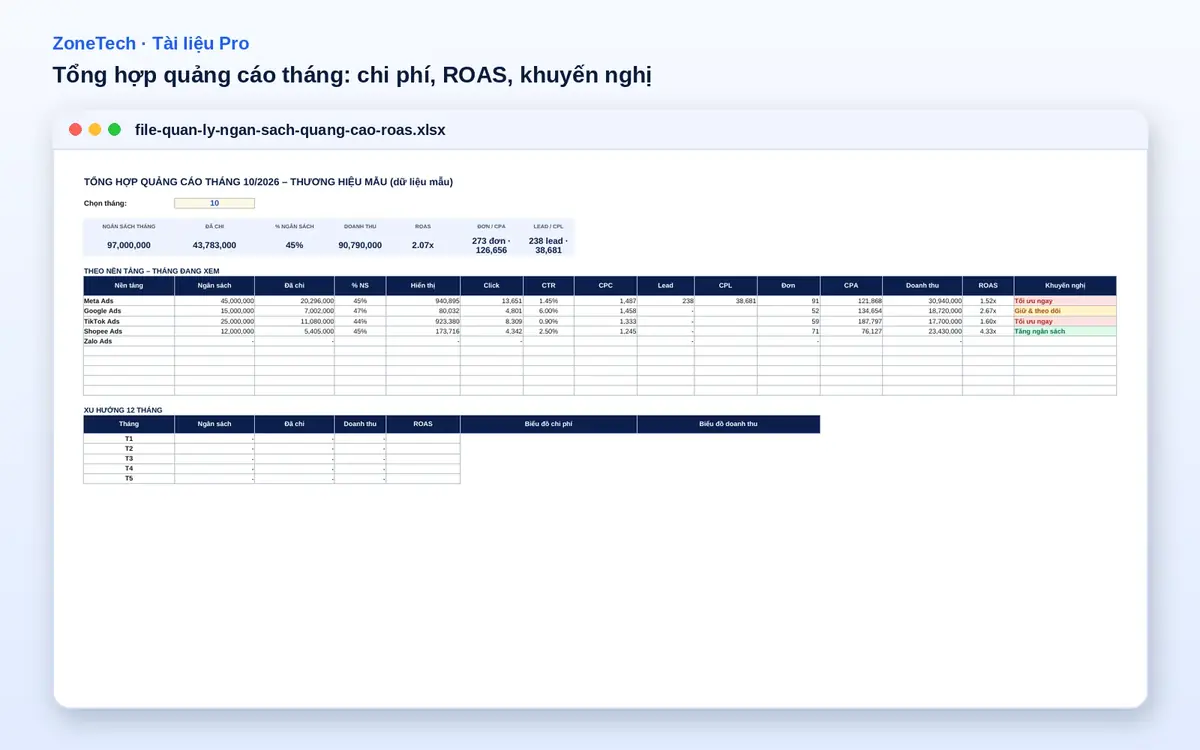Click the ZoneTech · Tài liệu Pro heading

click(x=151, y=44)
